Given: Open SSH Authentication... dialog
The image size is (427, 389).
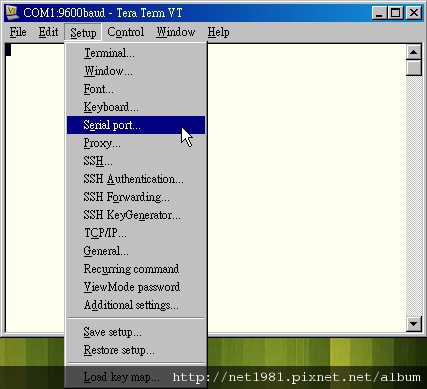Looking at the screenshot, I should [136, 179].
